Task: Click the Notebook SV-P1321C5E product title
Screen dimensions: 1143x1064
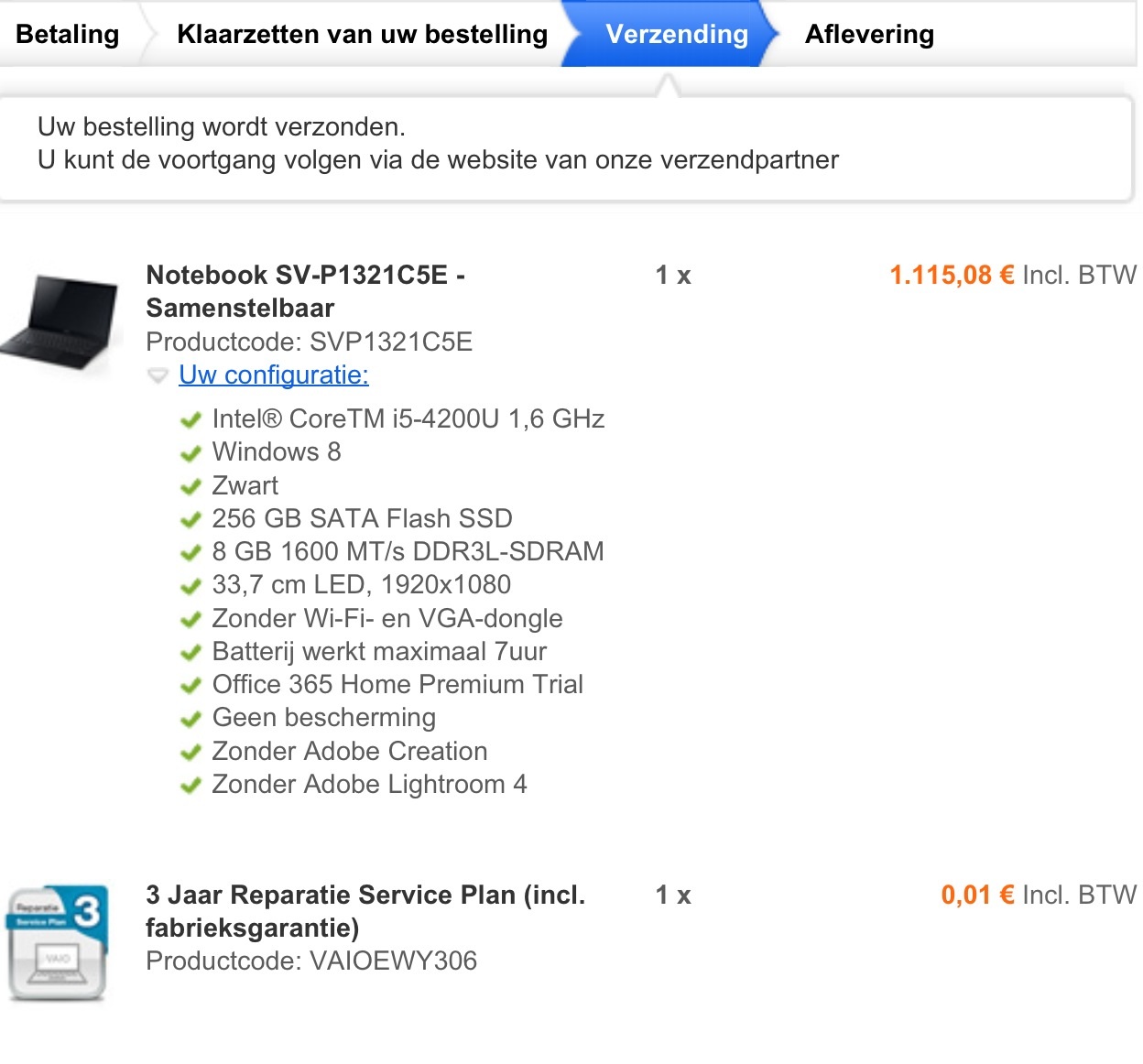Action: point(305,291)
